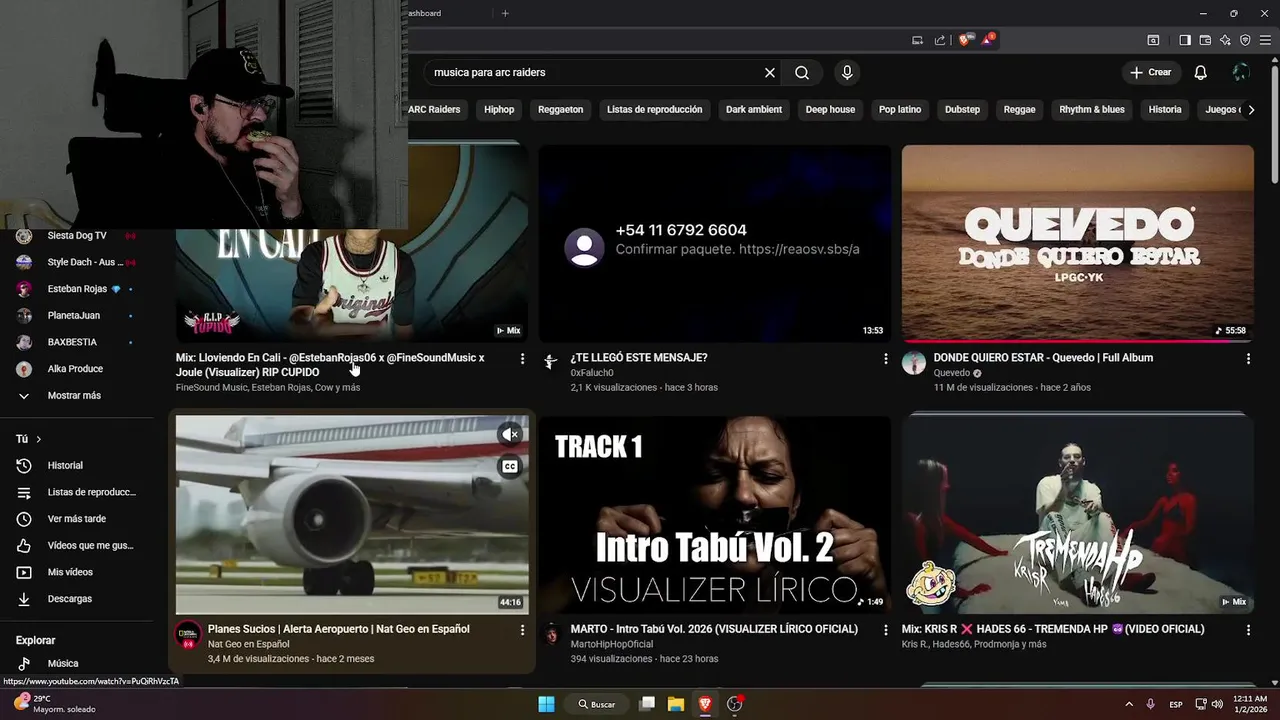The image size is (1280, 720).
Task: Open the taskbar weather widget
Action: [x=55, y=704]
